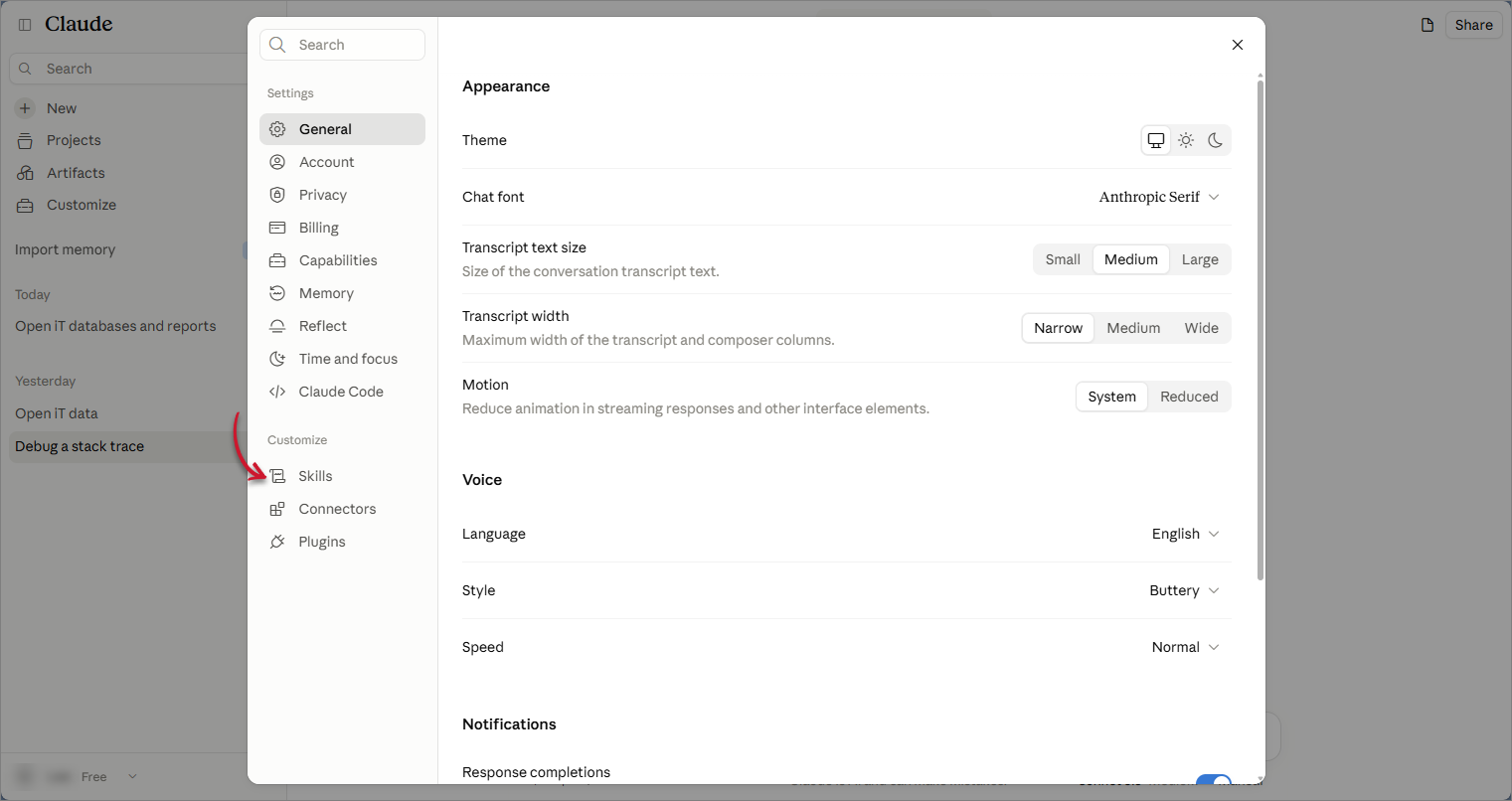
Task: Toggle the Response completions switch
Action: click(x=1213, y=780)
